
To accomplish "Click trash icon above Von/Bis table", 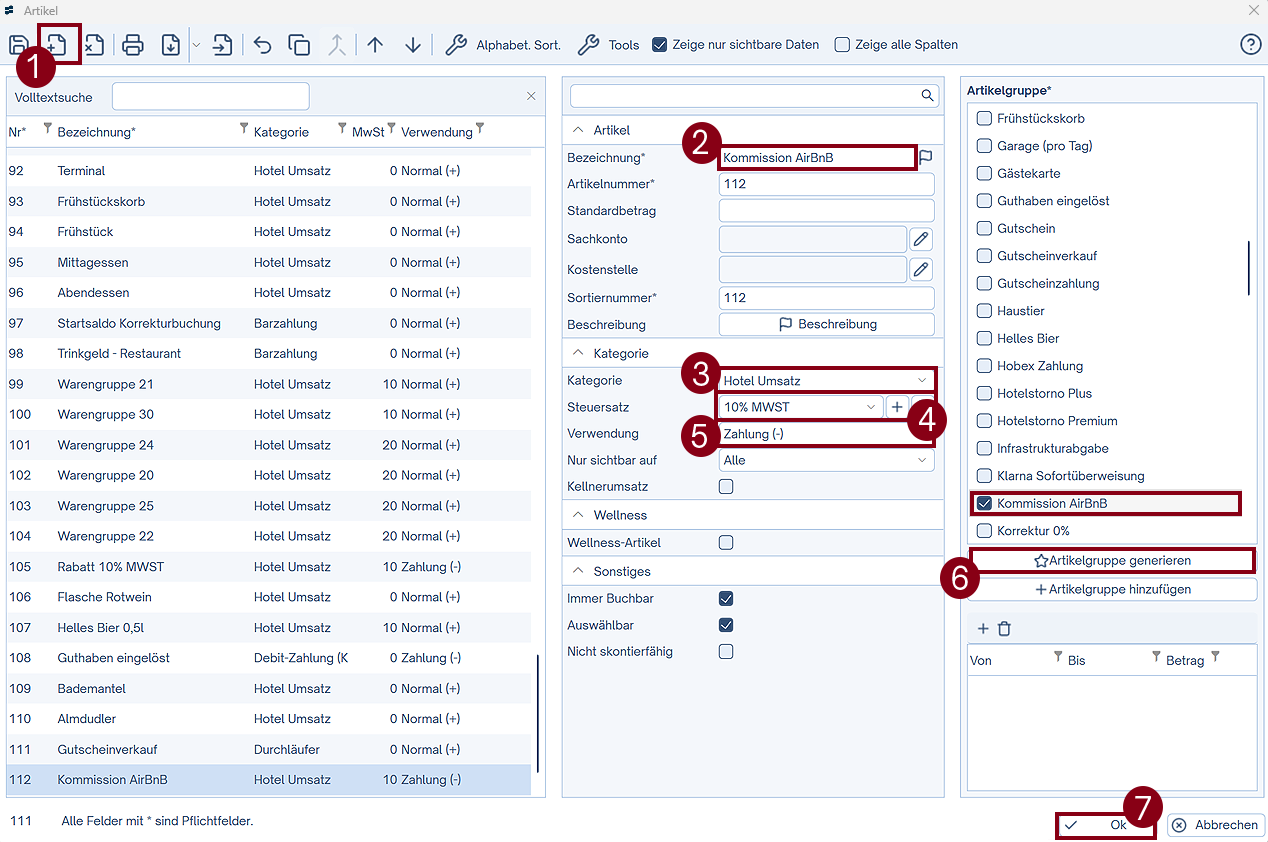I will (1004, 629).
